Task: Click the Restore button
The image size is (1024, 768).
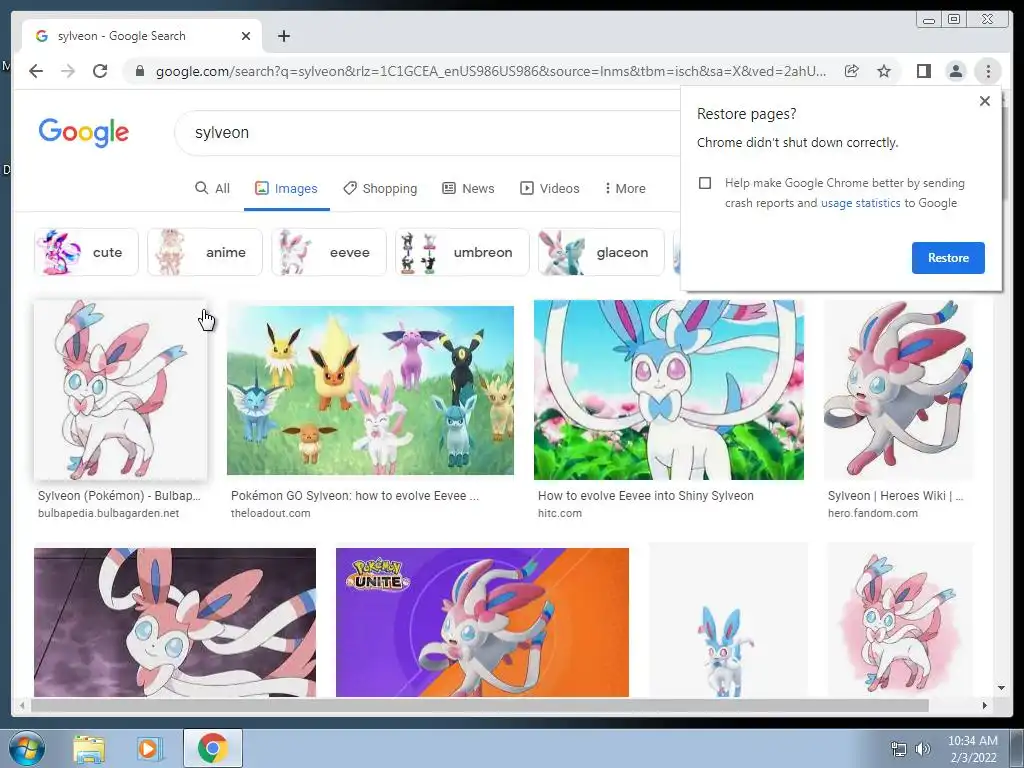Action: (948, 257)
